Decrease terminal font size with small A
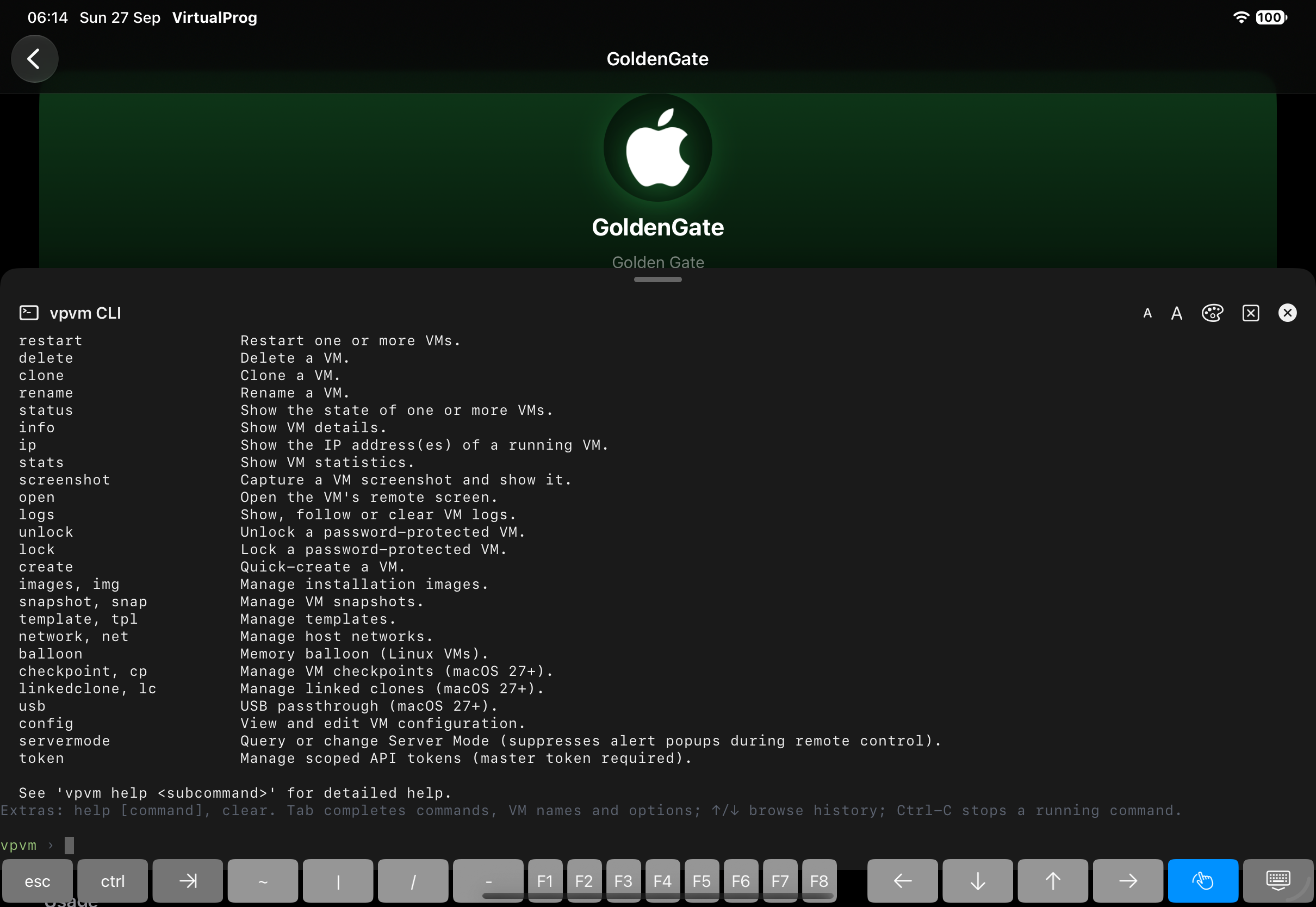Image resolution: width=1316 pixels, height=907 pixels. point(1147,313)
